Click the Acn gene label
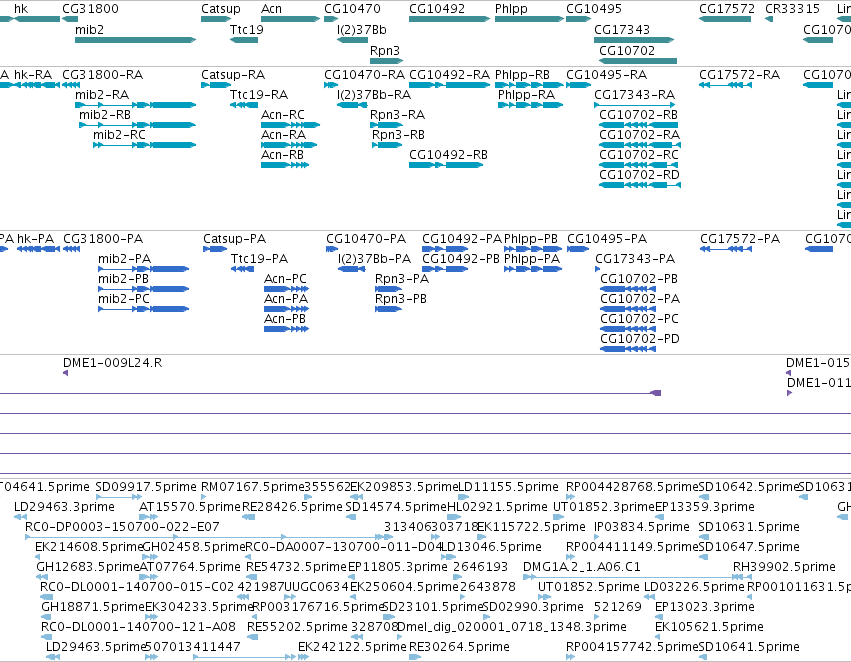The height and width of the screenshot is (662, 851). (x=271, y=9)
